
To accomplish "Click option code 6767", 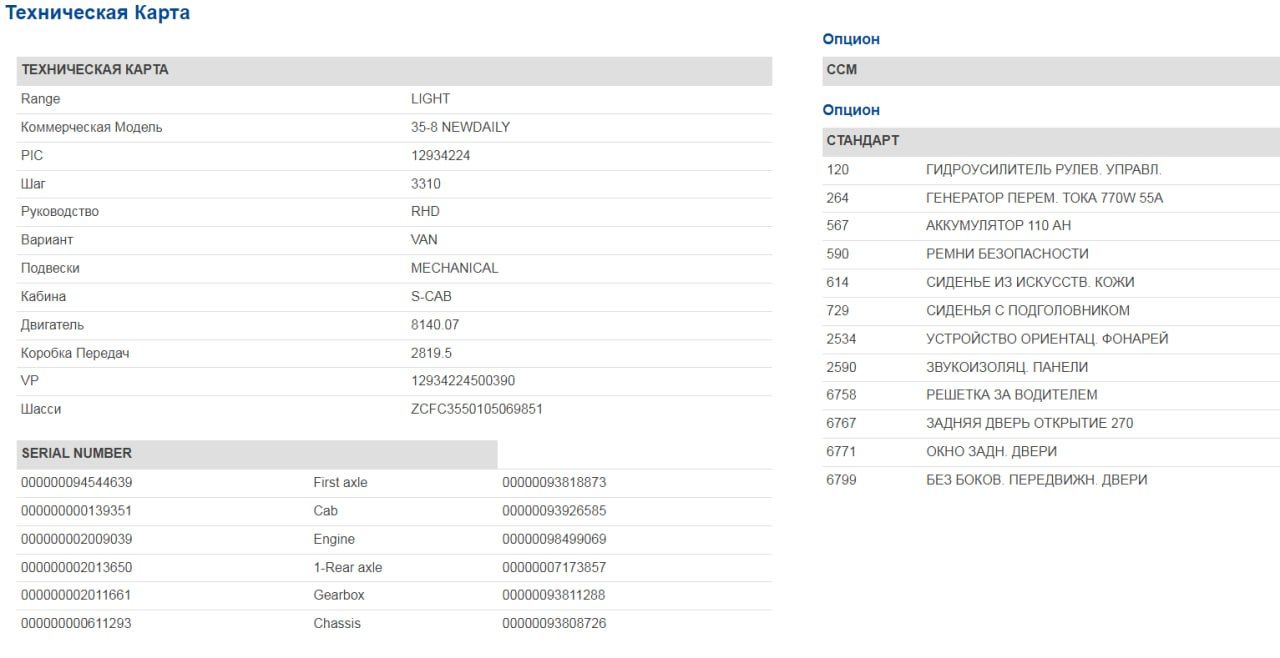I will click(841, 423).
